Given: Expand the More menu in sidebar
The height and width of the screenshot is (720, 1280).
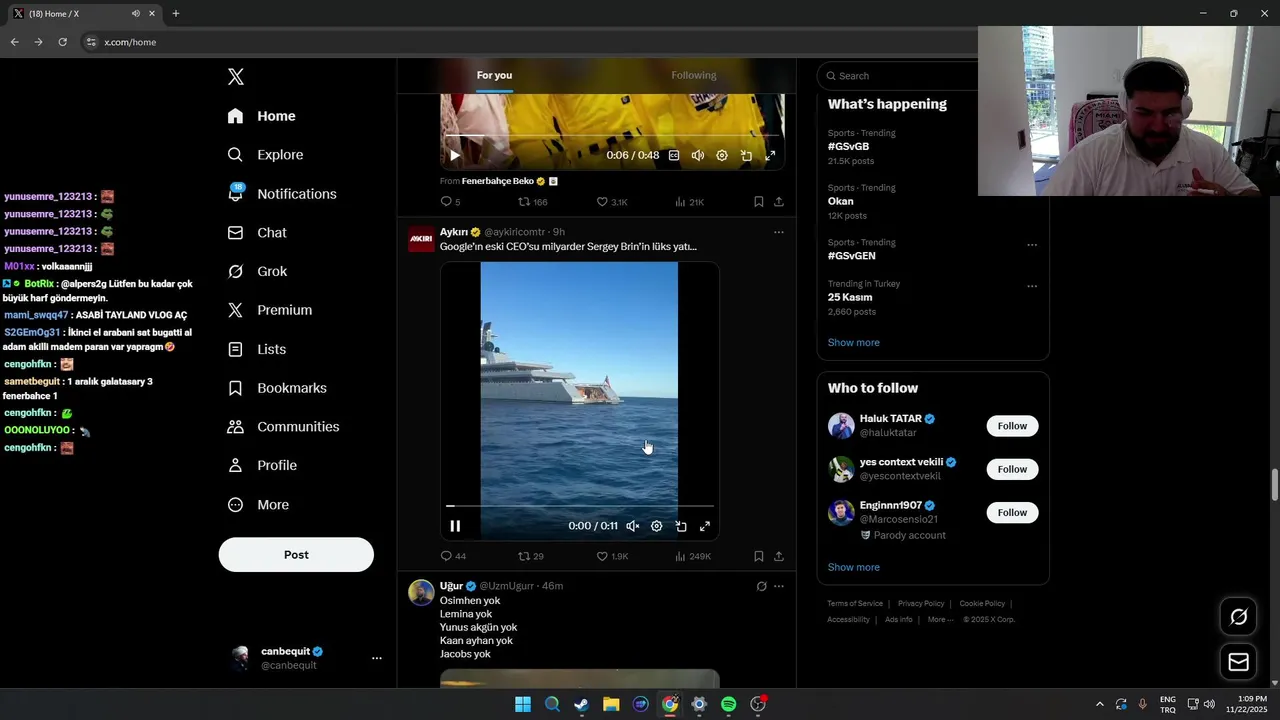Looking at the screenshot, I should click(x=258, y=505).
